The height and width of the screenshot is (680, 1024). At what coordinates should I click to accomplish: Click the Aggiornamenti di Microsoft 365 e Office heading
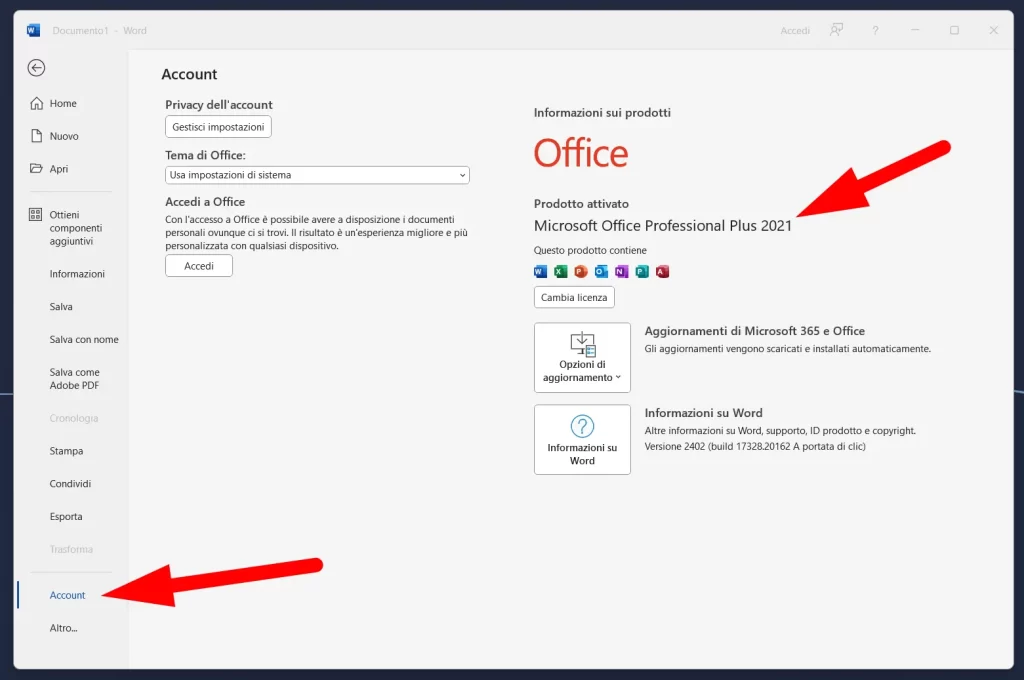pyautogui.click(x=754, y=331)
